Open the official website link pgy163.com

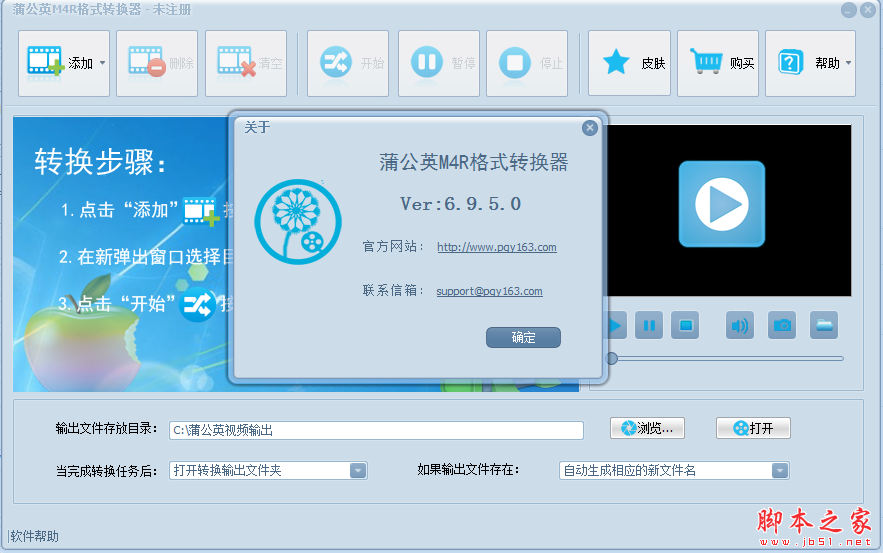(497, 247)
